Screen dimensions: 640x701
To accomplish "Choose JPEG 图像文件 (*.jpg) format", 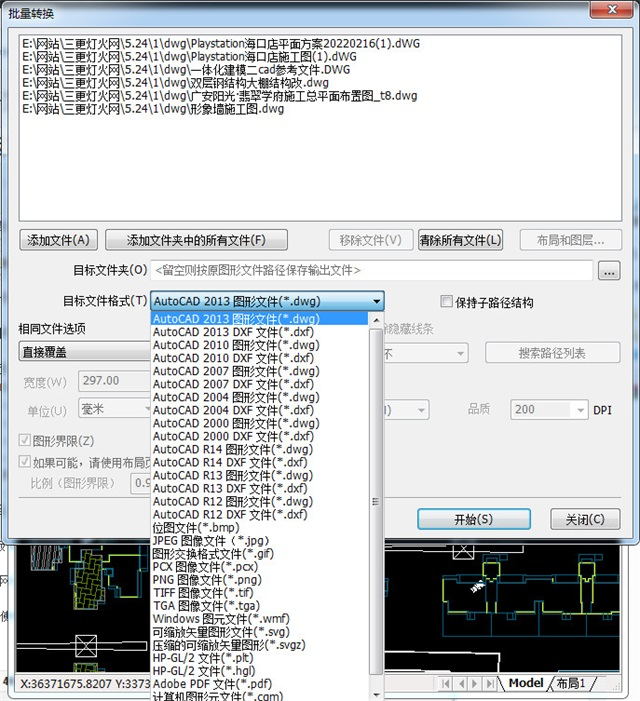I will pyautogui.click(x=260, y=540).
